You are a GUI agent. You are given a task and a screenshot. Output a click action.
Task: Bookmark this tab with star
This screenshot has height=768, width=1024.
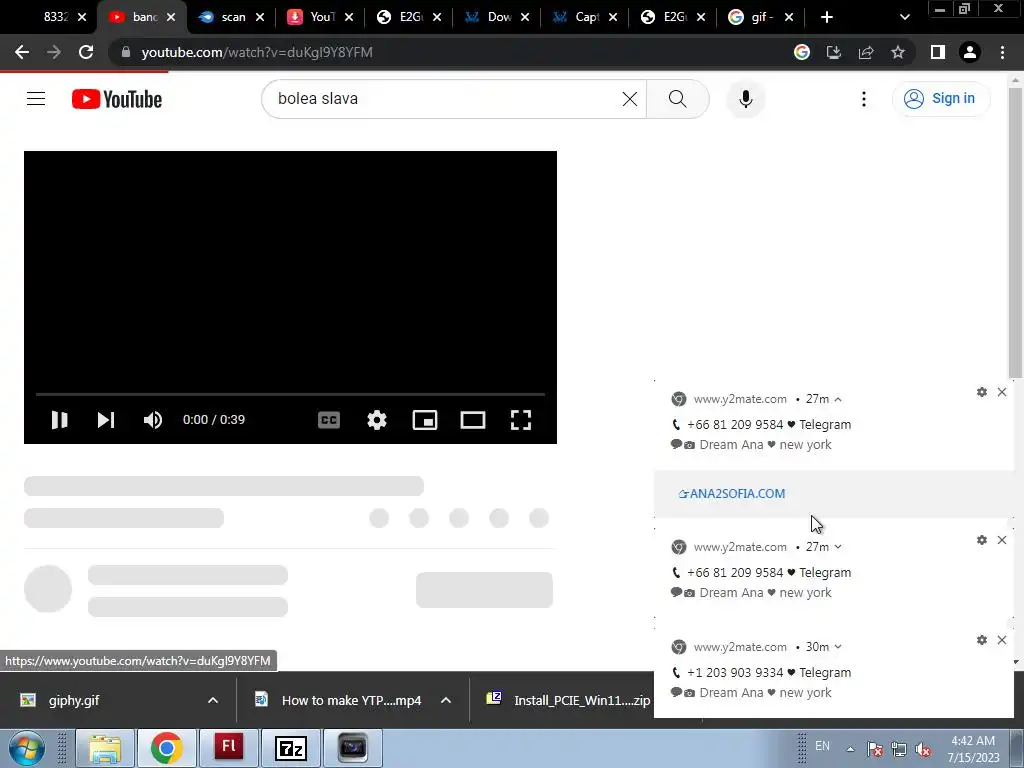pos(898,52)
